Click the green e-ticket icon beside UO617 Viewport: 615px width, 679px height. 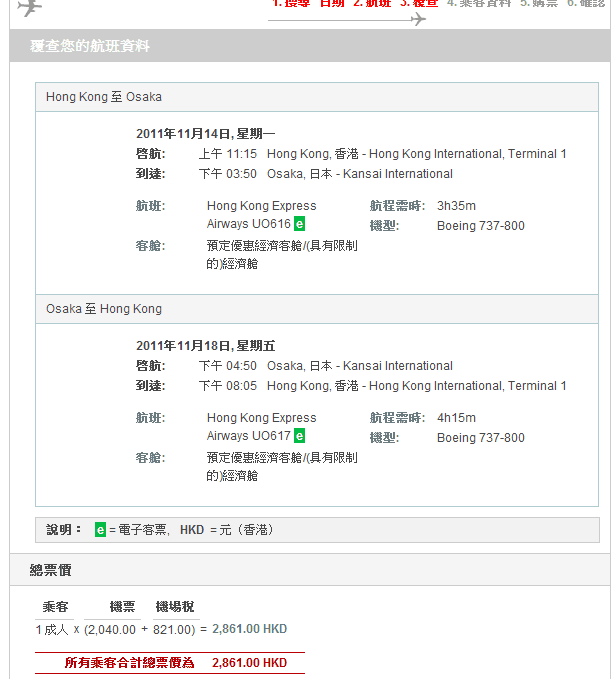[x=300, y=436]
